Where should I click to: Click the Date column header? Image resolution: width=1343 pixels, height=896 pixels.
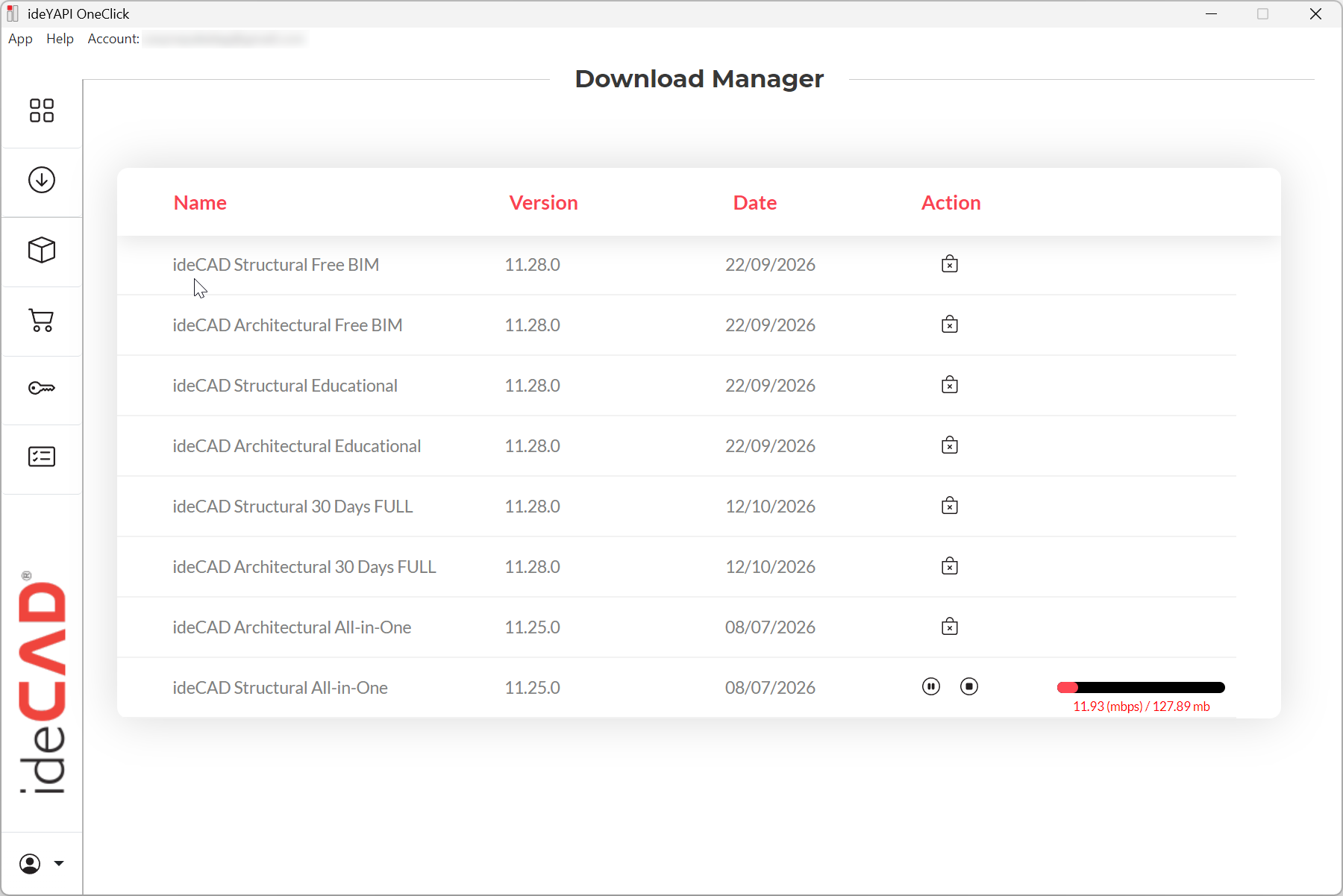(755, 203)
